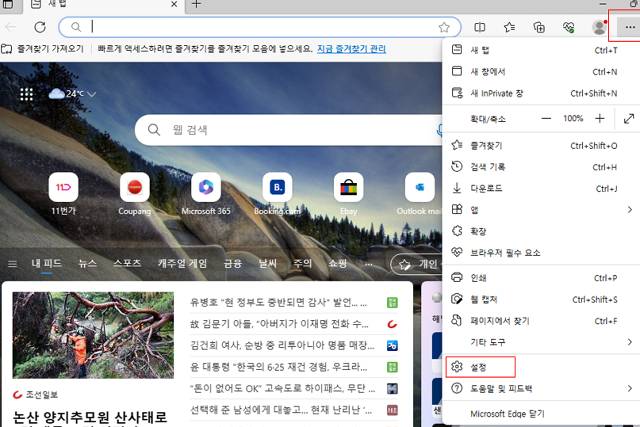Open the Coupang quick link tile

(135, 187)
